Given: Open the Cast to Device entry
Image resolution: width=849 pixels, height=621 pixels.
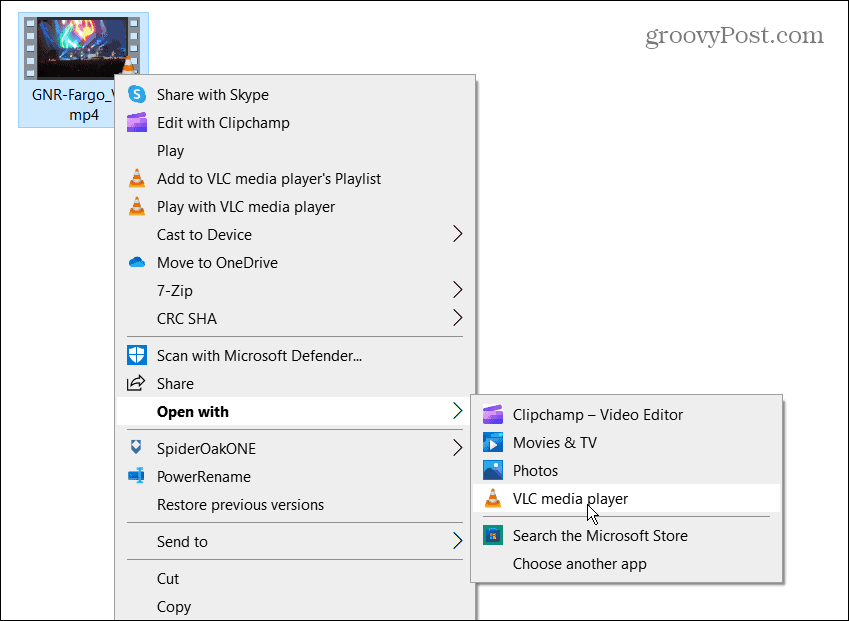Looking at the screenshot, I should coord(295,234).
